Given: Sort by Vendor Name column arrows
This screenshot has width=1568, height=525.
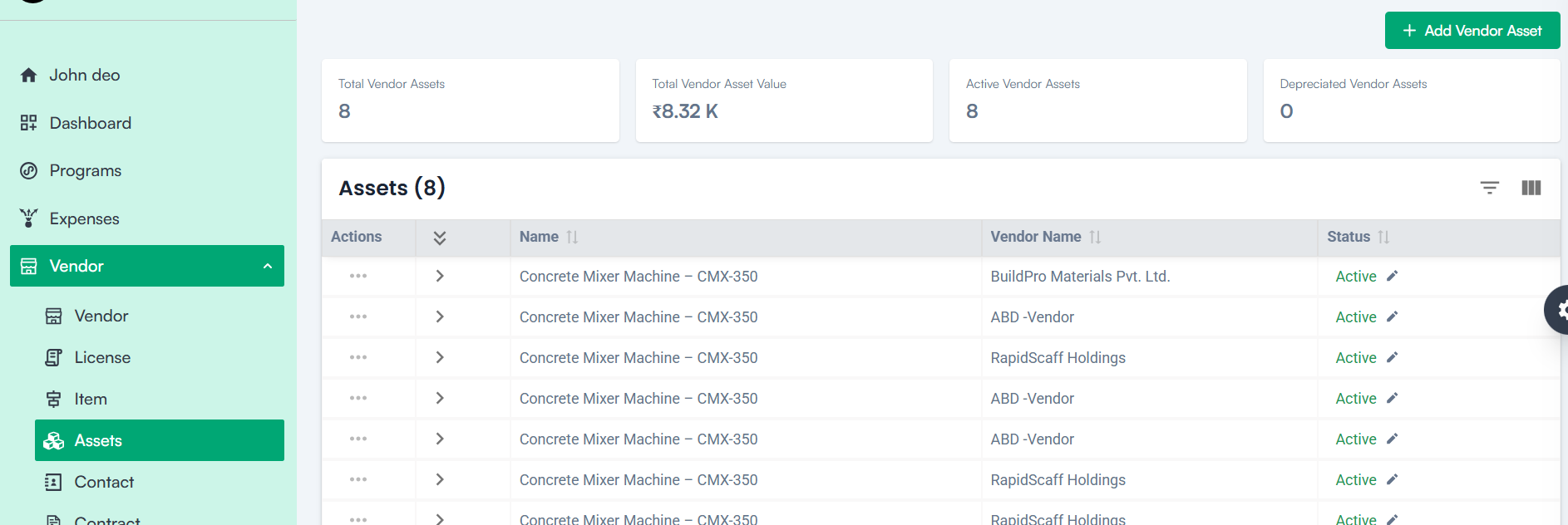Looking at the screenshot, I should [x=1095, y=238].
